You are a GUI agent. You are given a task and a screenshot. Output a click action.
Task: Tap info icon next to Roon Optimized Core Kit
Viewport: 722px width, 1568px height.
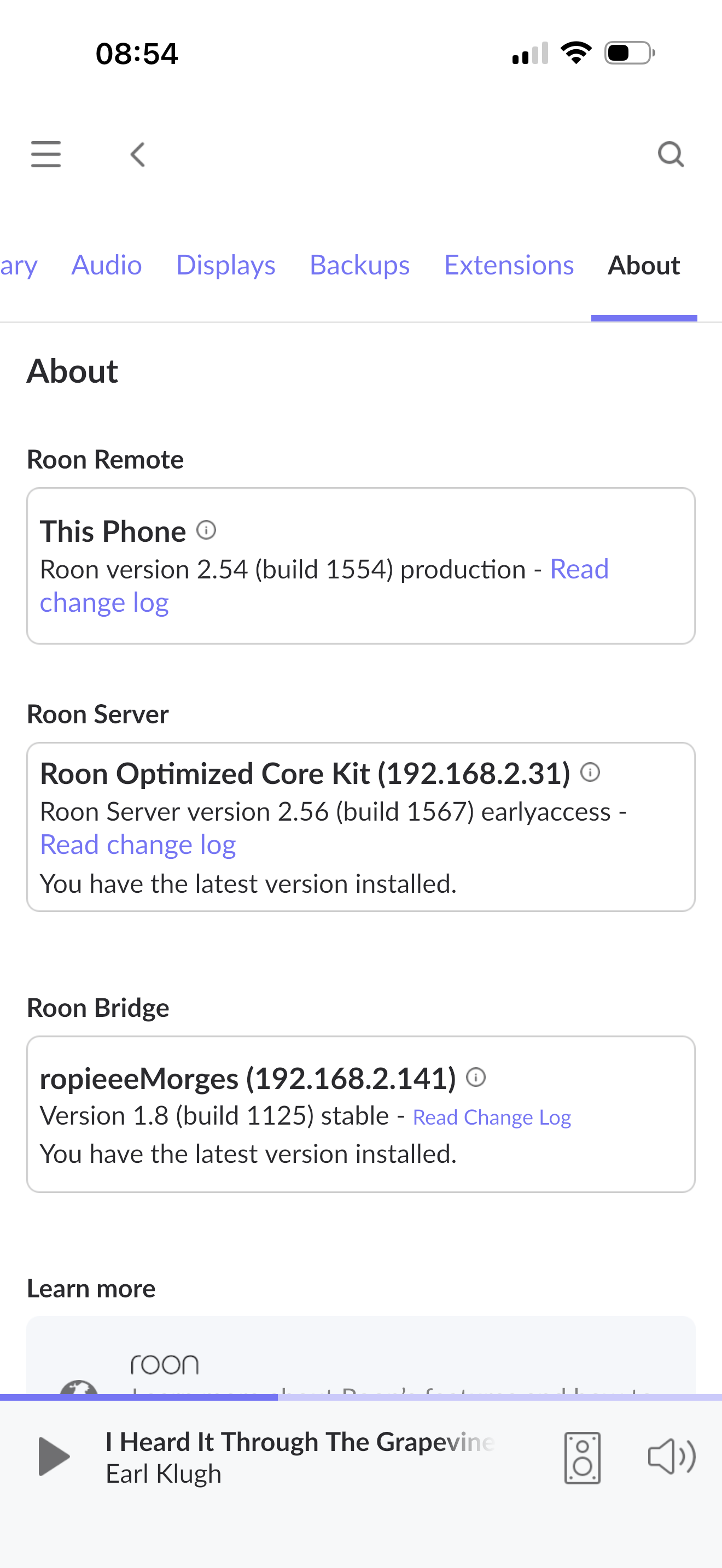point(590,773)
